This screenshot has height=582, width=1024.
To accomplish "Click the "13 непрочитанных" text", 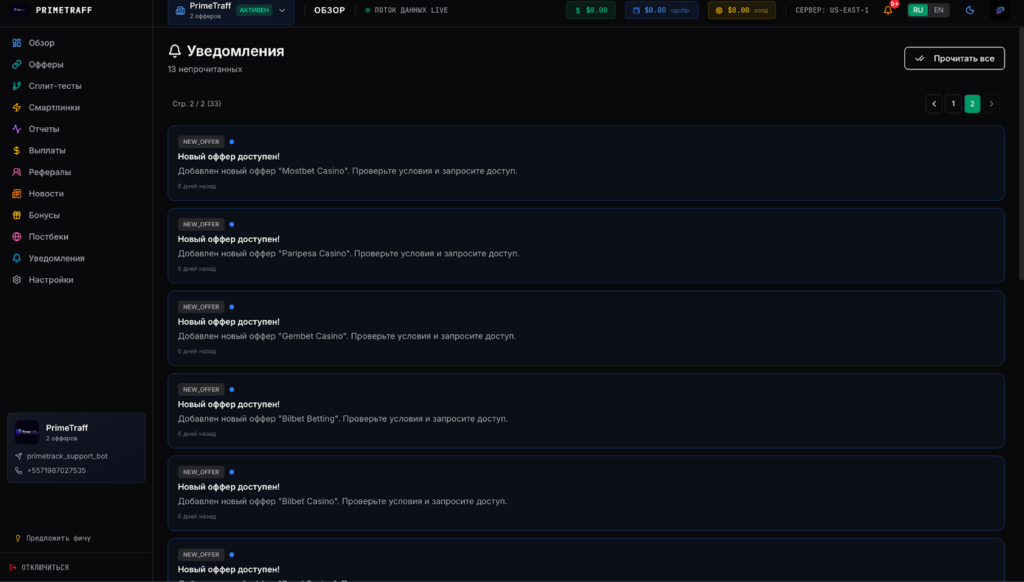I will [x=205, y=69].
